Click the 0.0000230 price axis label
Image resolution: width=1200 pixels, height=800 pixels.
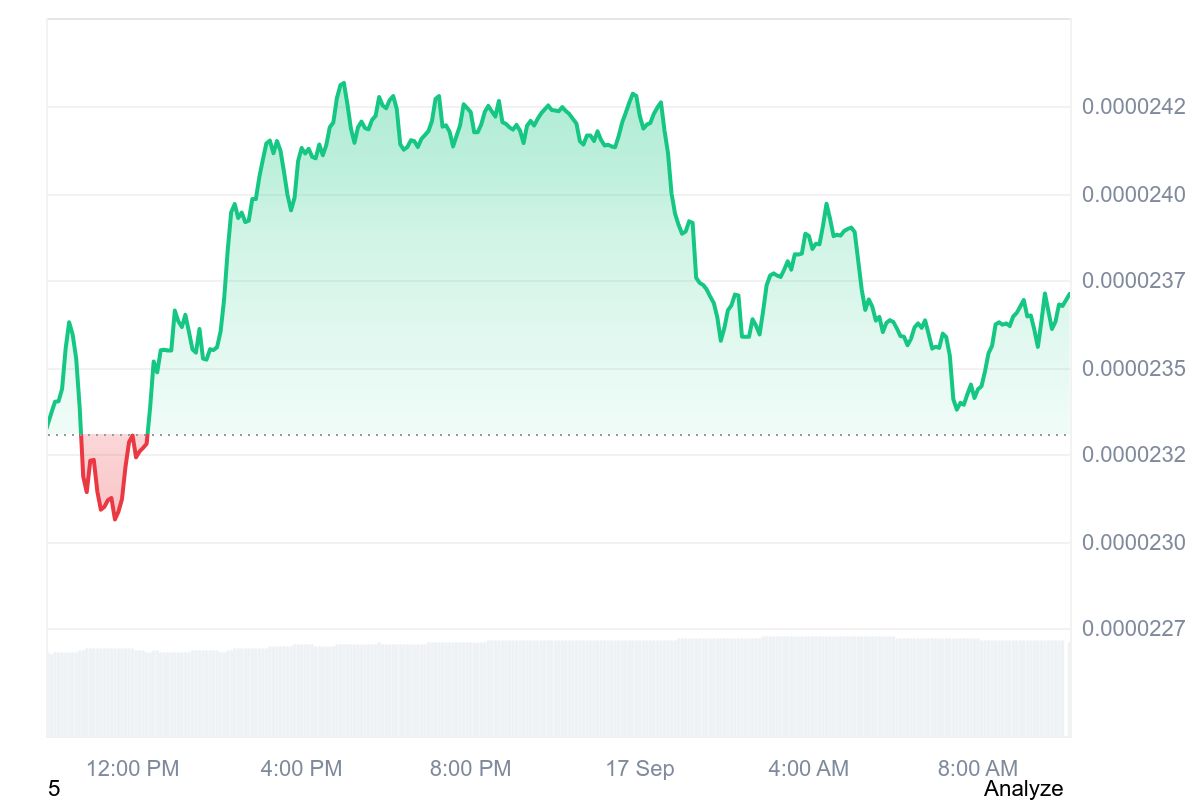click(x=1133, y=542)
